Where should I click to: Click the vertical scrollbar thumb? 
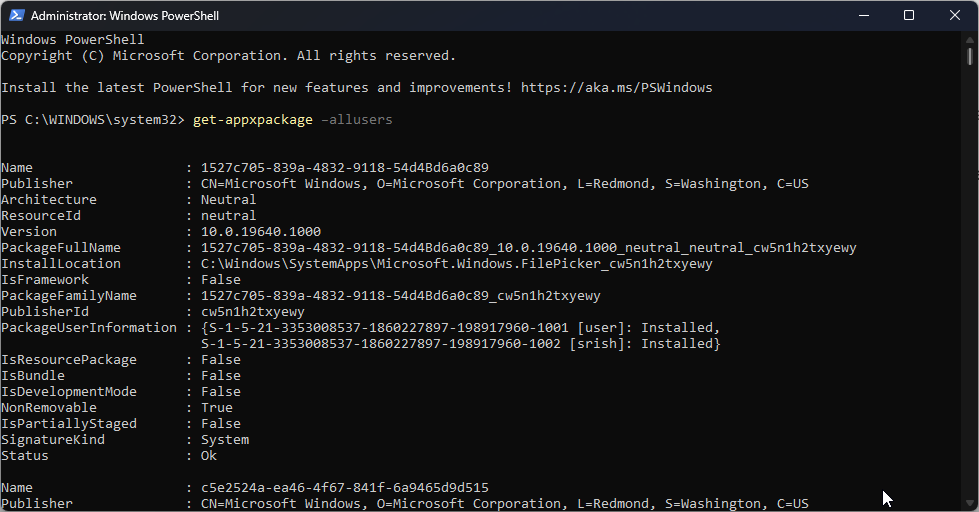970,56
